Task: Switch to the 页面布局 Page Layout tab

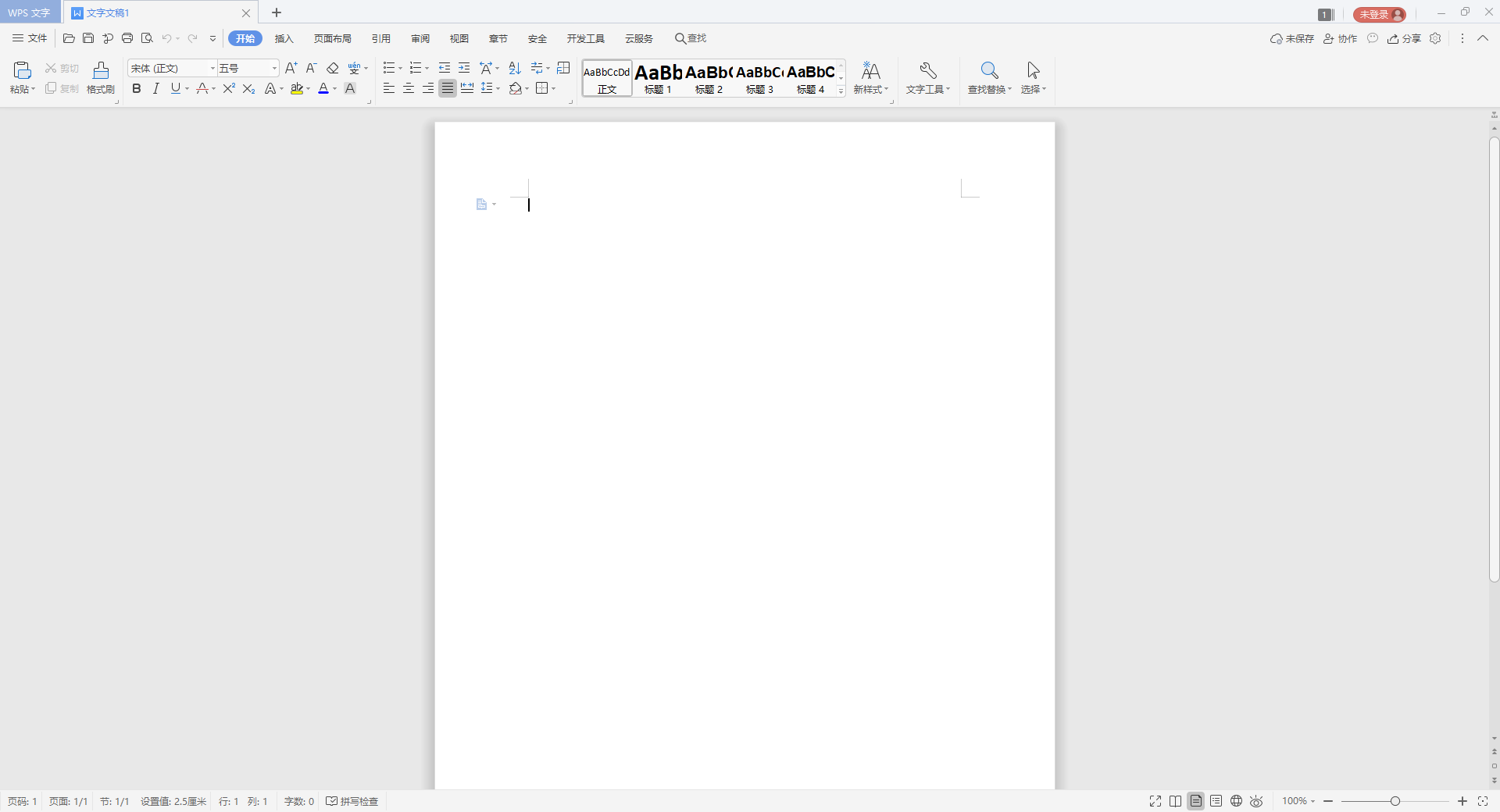Action: [332, 38]
